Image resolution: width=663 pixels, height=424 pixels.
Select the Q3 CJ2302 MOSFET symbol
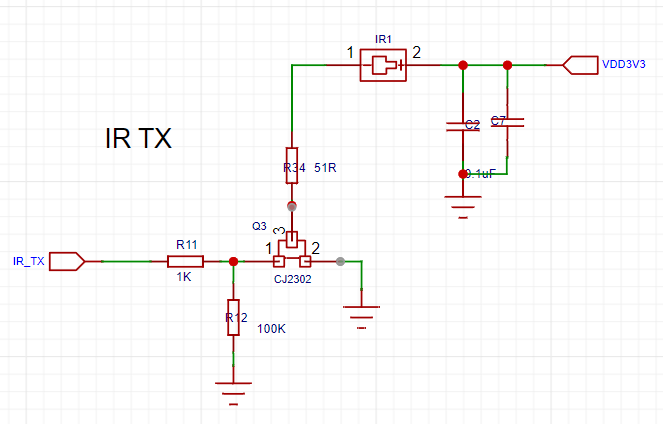[292, 250]
